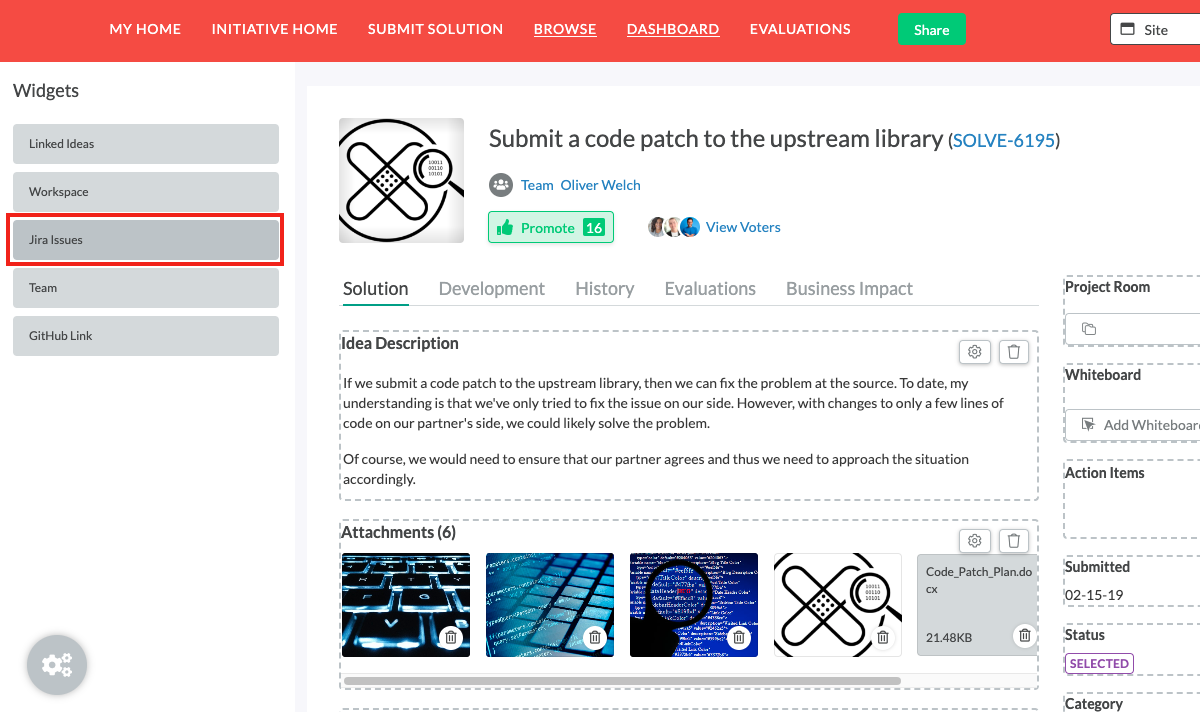Select the Workspace widget
Viewport: 1200px width, 712px height.
pos(146,192)
